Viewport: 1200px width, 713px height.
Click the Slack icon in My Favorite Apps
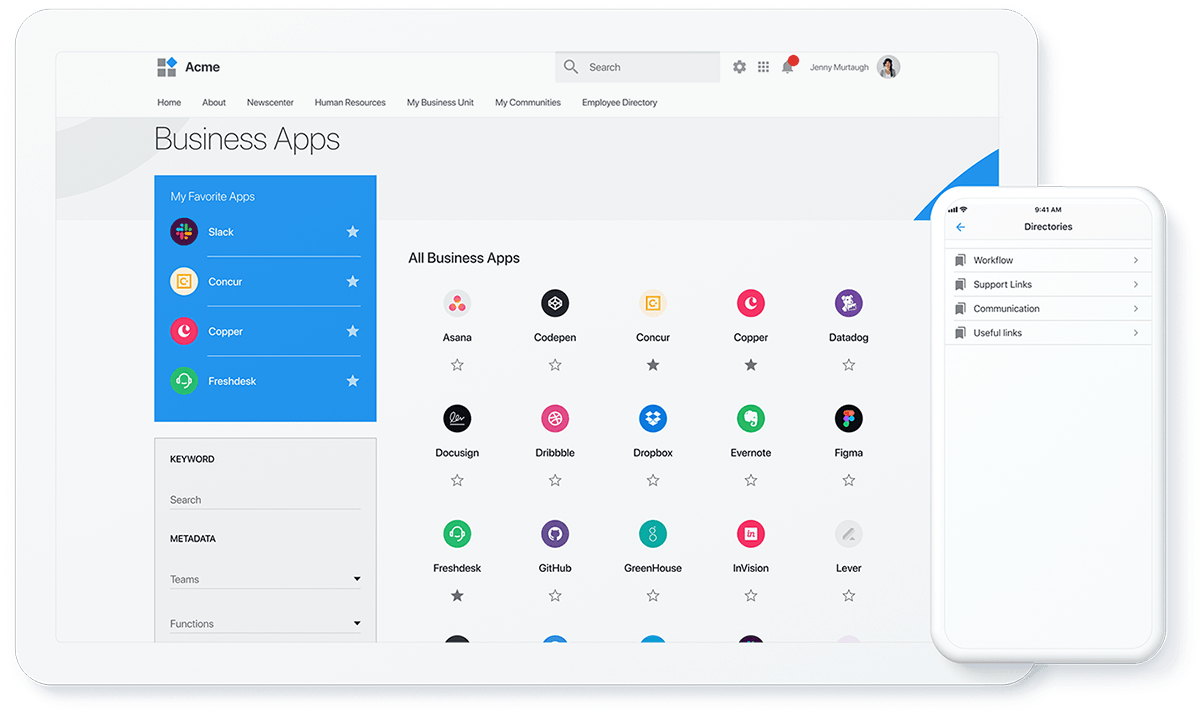coord(184,232)
